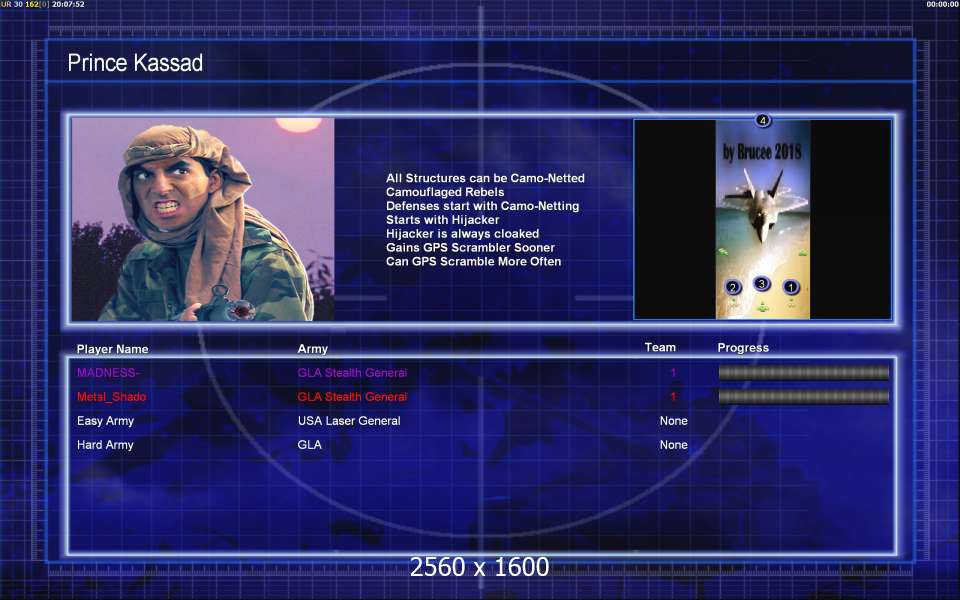
Task: Click the UR 30 162 frame stats readout
Action: 25,4
